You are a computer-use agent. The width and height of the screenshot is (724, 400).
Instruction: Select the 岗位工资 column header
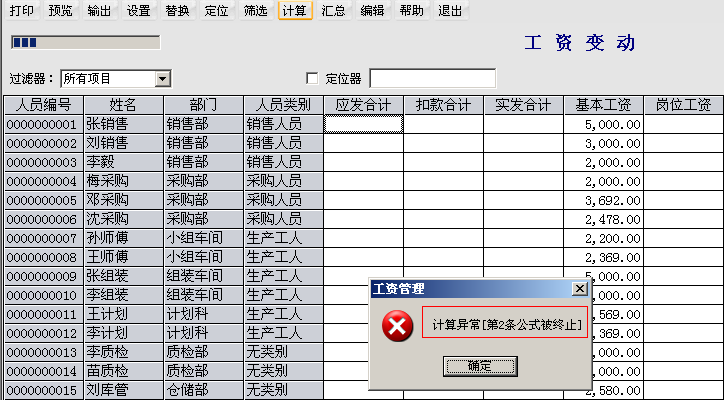click(x=683, y=105)
